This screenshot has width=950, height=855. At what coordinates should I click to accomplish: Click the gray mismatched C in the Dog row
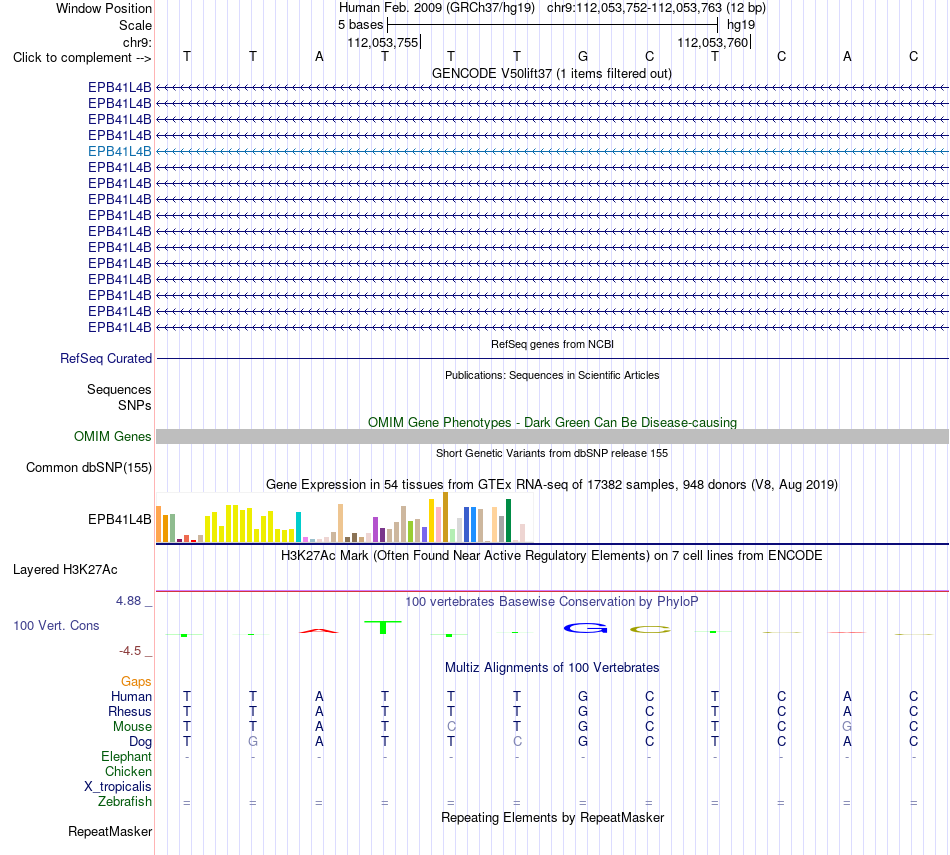point(517,742)
